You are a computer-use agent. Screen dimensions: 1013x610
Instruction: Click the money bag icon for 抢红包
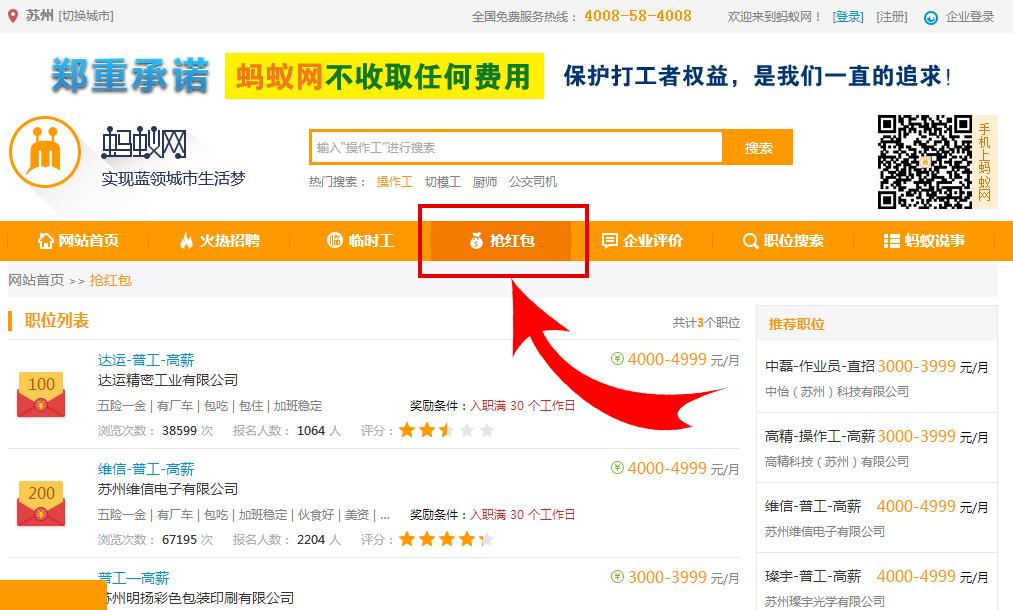tap(476, 241)
